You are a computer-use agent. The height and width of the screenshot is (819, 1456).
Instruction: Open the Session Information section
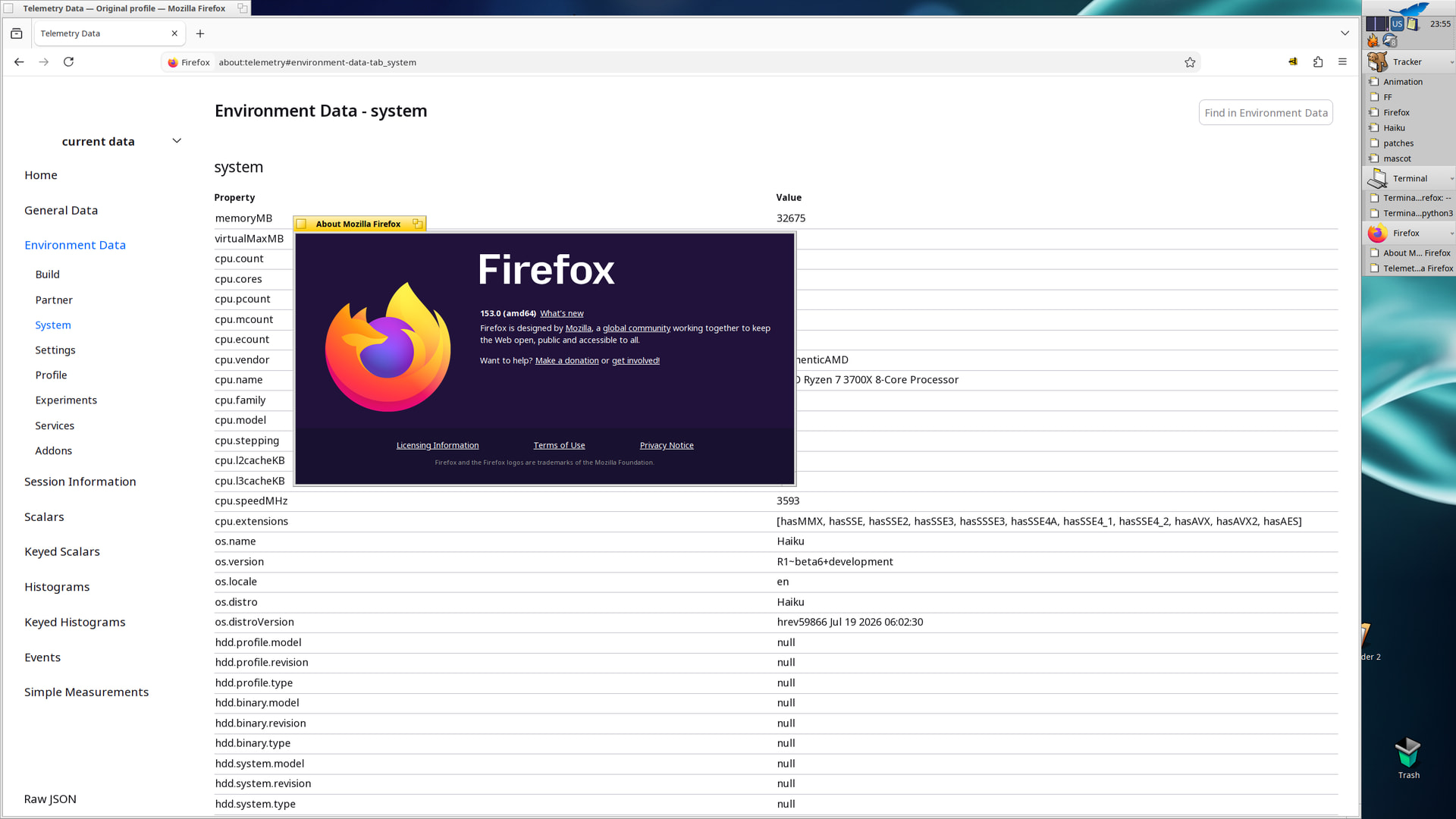(80, 482)
